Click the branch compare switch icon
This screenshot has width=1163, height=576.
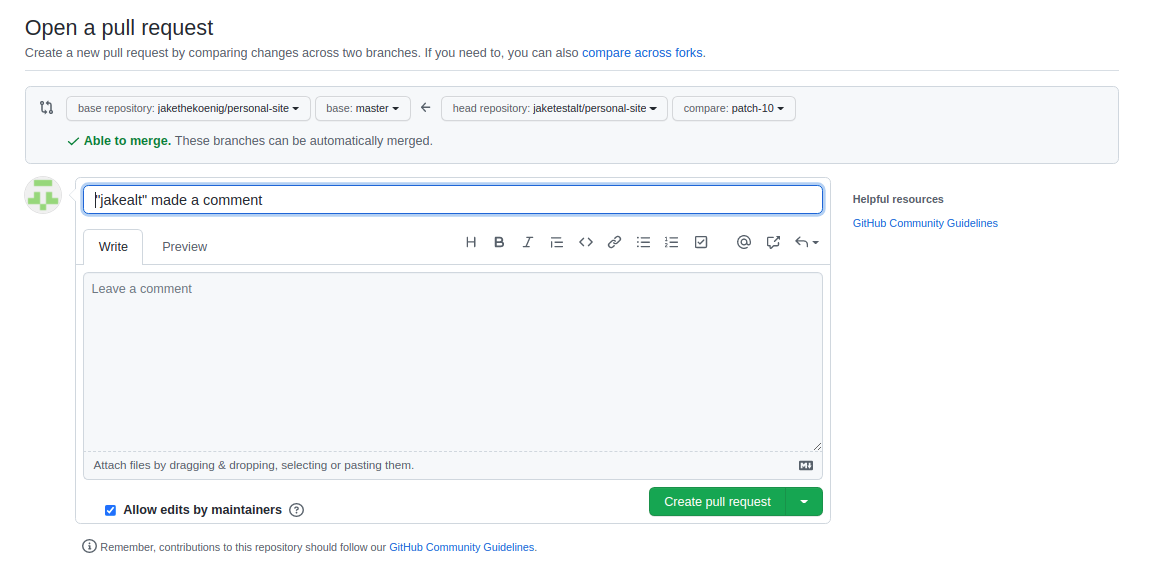(x=47, y=107)
